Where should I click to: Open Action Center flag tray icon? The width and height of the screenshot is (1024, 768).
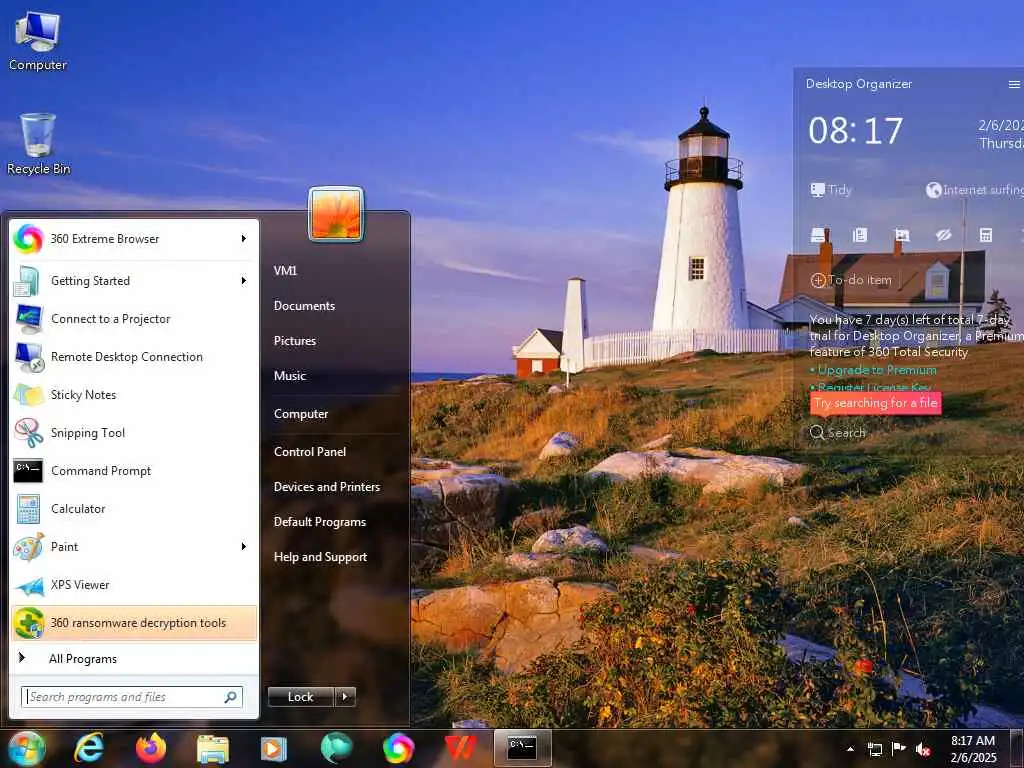[x=899, y=748]
